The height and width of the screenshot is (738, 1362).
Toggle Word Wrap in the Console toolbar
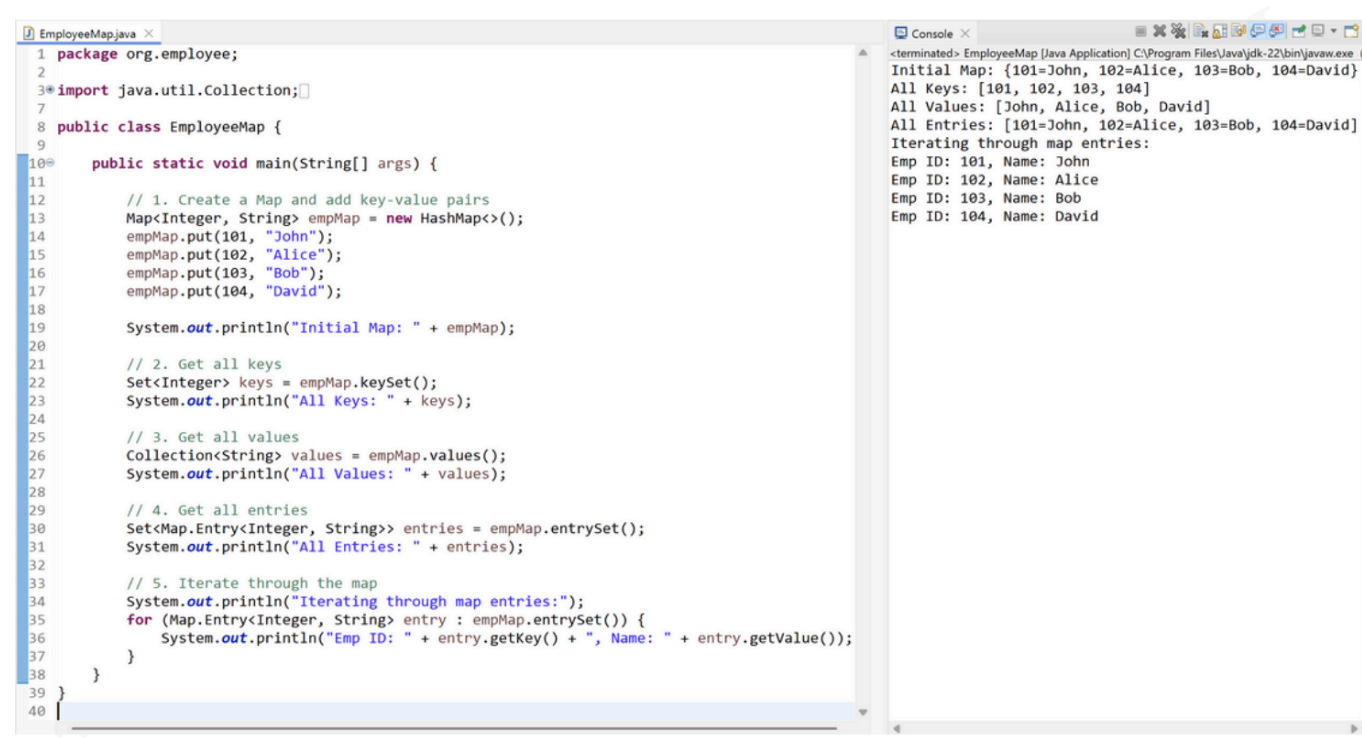(1239, 31)
